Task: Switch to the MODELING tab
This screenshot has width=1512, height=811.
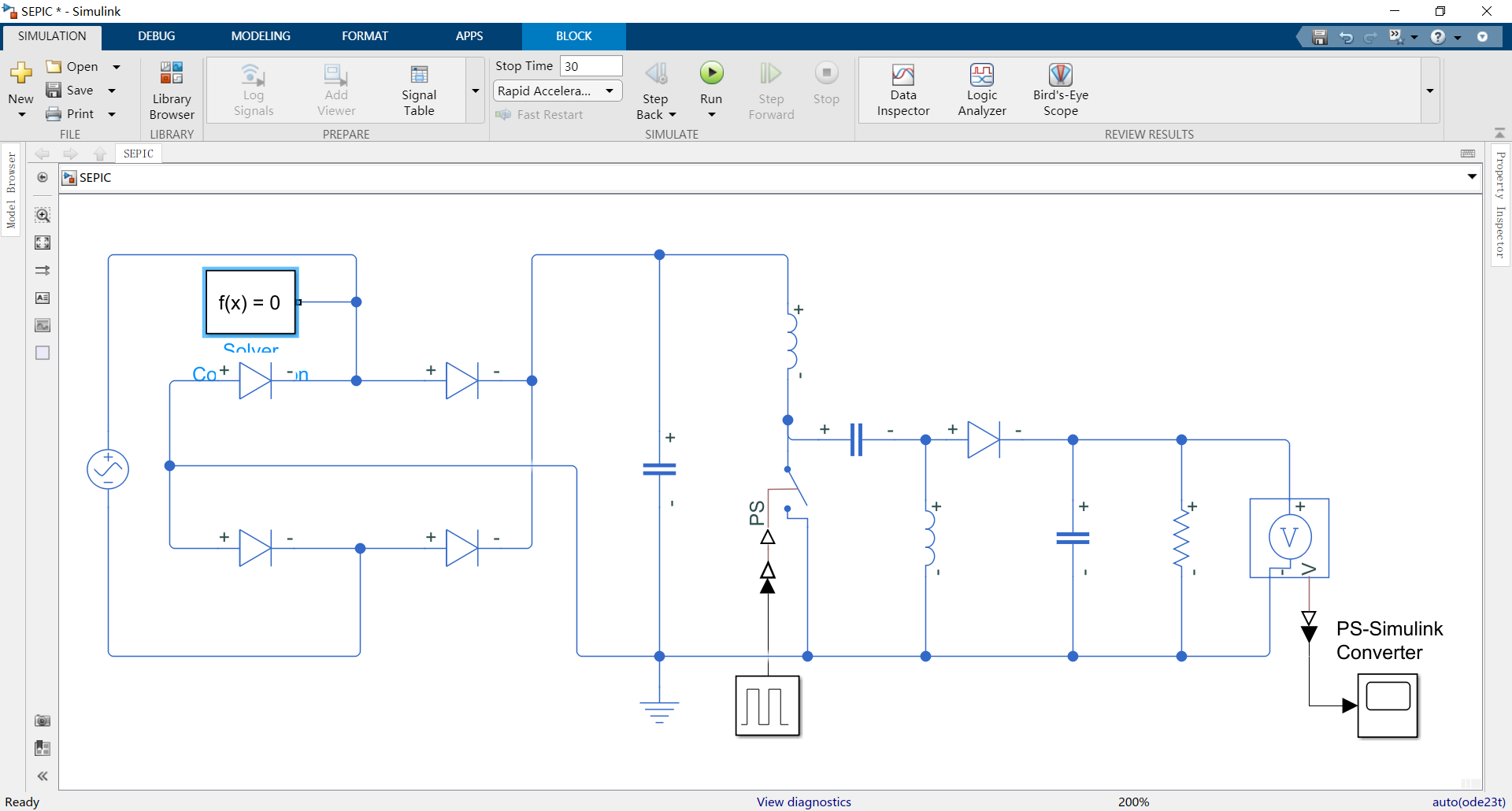Action: click(x=261, y=36)
